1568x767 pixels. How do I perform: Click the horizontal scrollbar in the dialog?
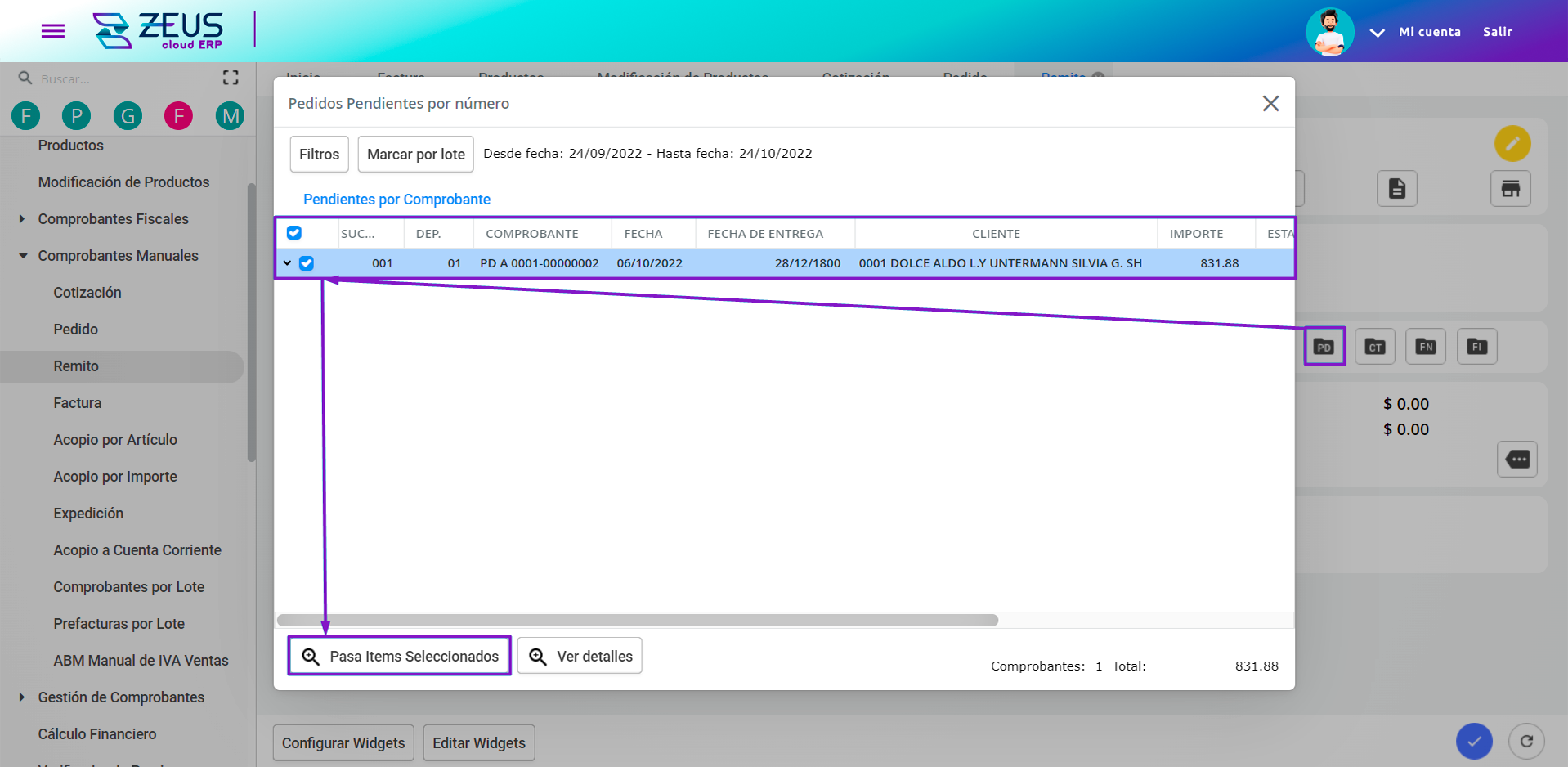(x=638, y=621)
